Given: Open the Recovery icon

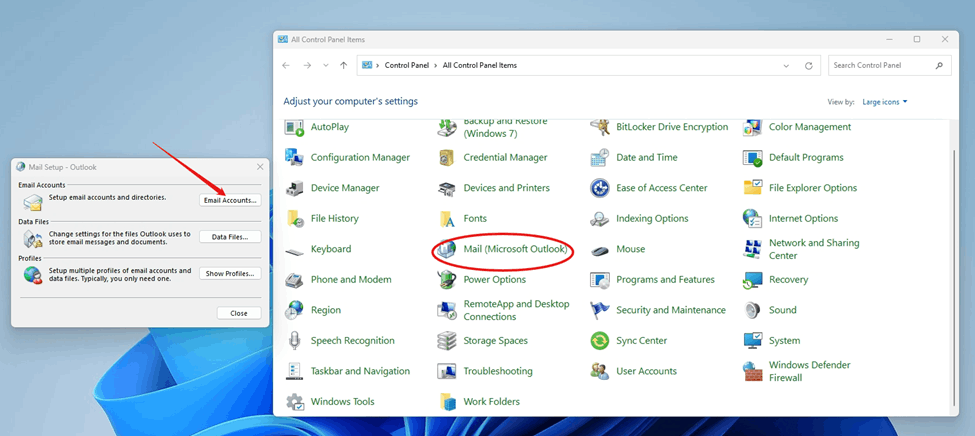Looking at the screenshot, I should pyautogui.click(x=753, y=279).
